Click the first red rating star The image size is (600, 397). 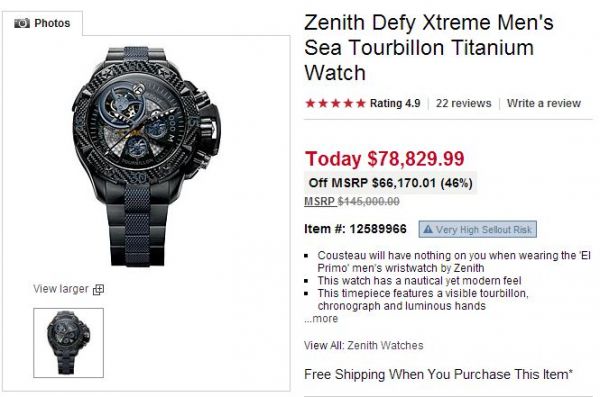(x=310, y=103)
